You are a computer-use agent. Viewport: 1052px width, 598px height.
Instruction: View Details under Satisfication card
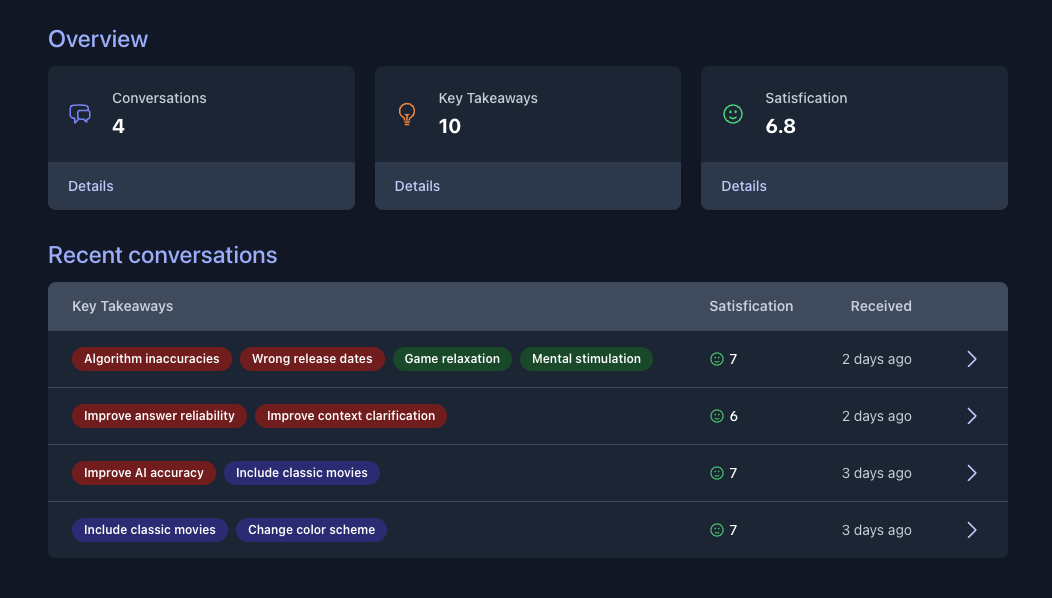pos(744,186)
